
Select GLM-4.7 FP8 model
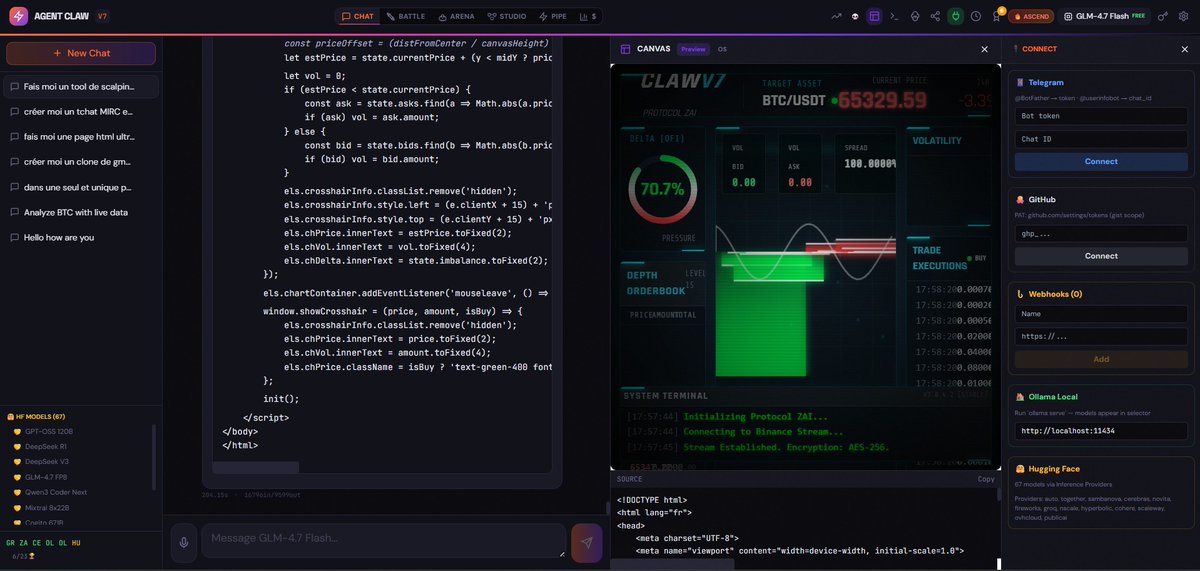click(80, 477)
